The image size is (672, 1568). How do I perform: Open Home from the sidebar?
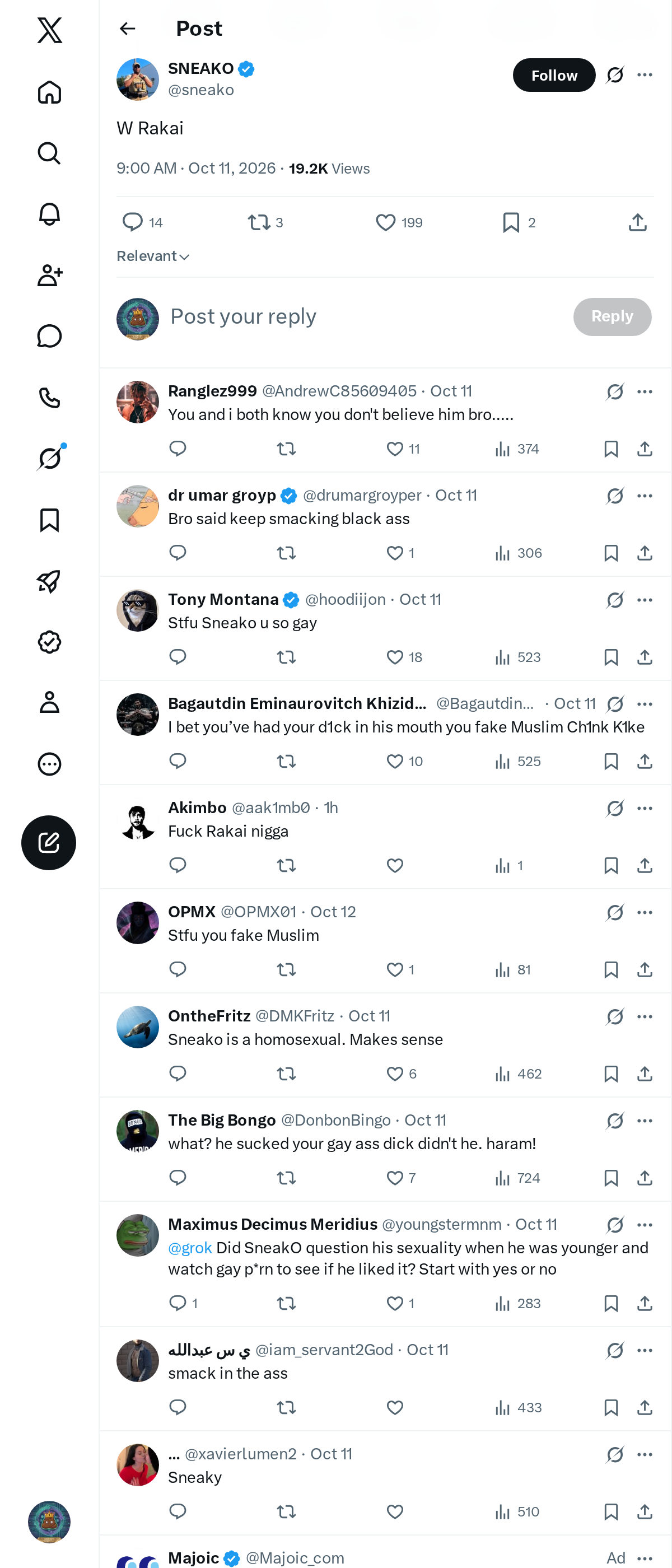pyautogui.click(x=49, y=92)
